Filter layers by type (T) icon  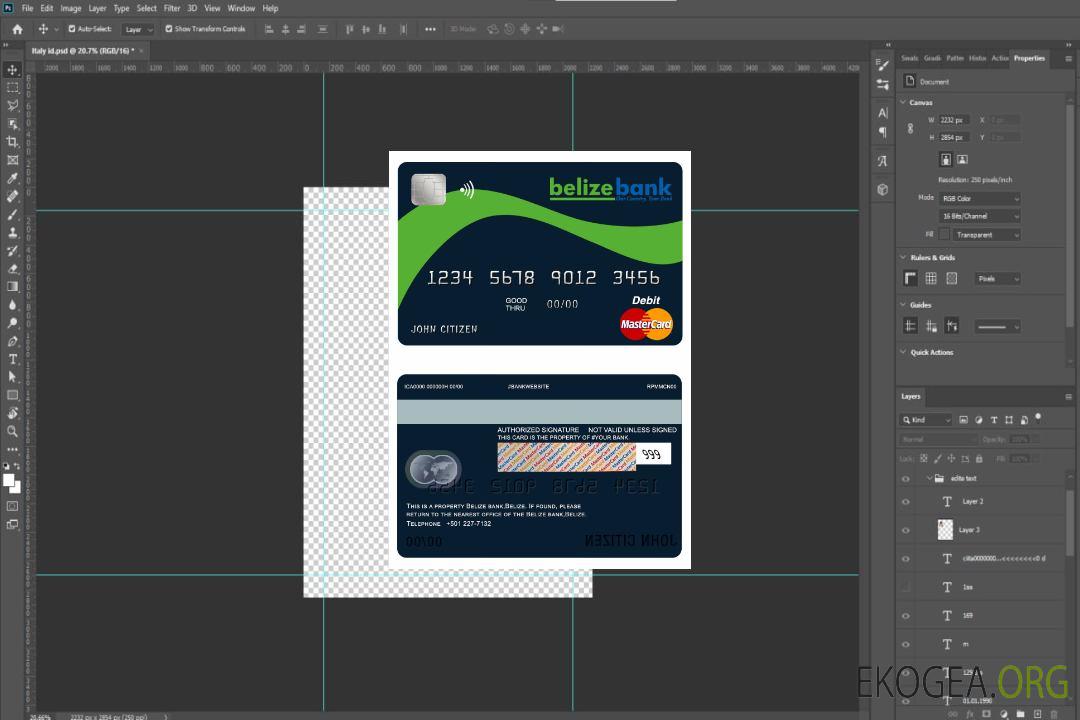pyautogui.click(x=994, y=420)
